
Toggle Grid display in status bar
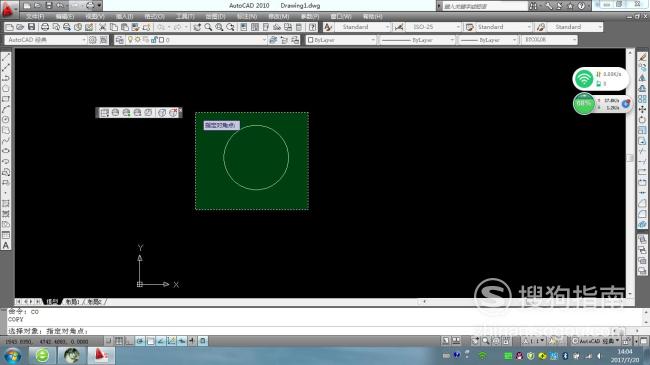[119, 341]
